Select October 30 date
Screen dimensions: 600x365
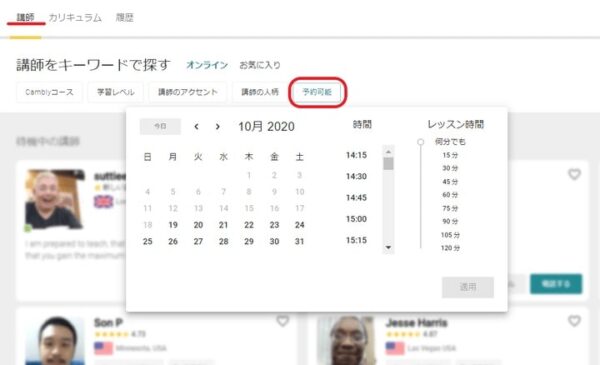click(x=274, y=241)
